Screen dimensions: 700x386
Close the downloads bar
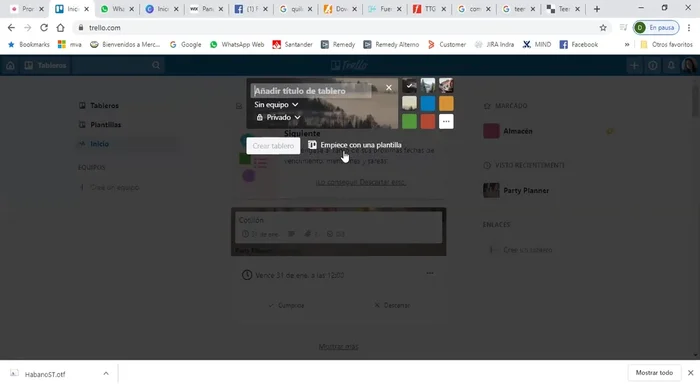[x=690, y=373]
